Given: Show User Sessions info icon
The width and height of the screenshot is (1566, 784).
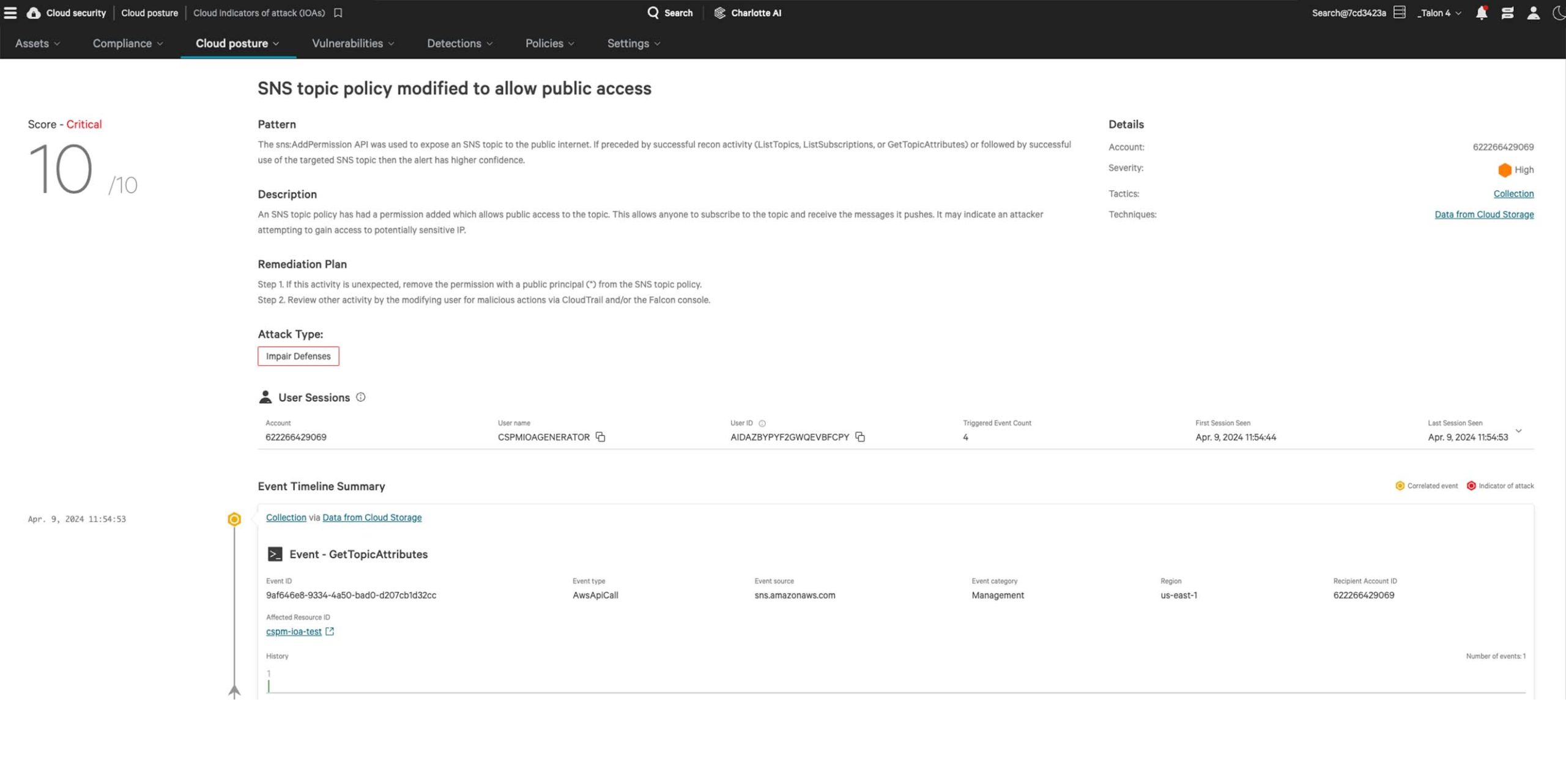Looking at the screenshot, I should click(x=361, y=397).
